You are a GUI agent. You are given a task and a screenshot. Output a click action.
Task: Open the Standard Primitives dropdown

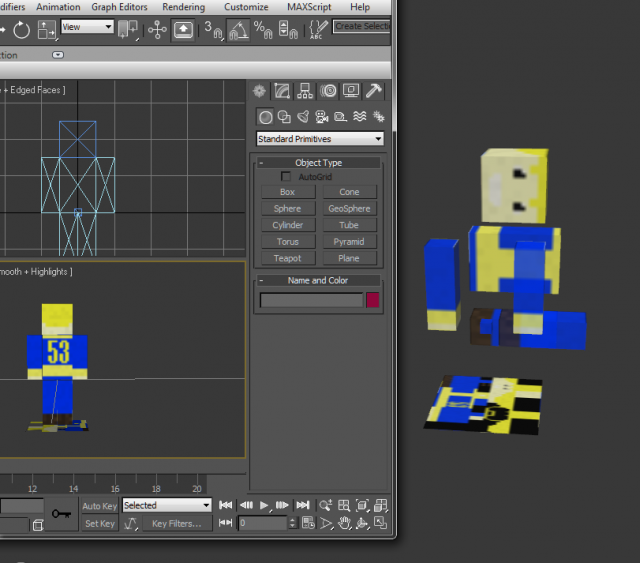(x=319, y=139)
